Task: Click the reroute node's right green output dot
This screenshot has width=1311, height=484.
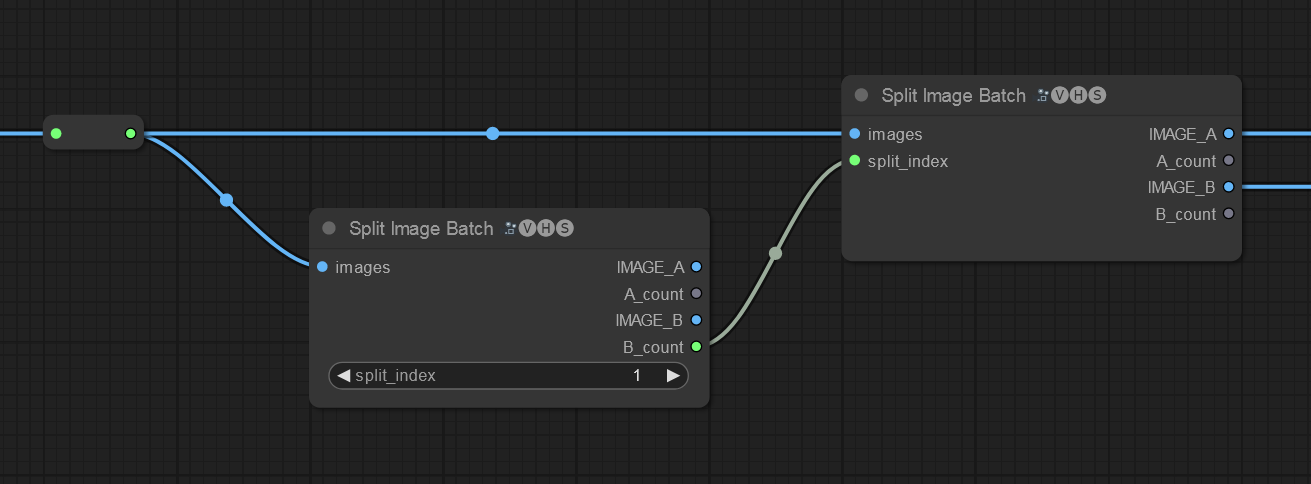Action: point(130,133)
